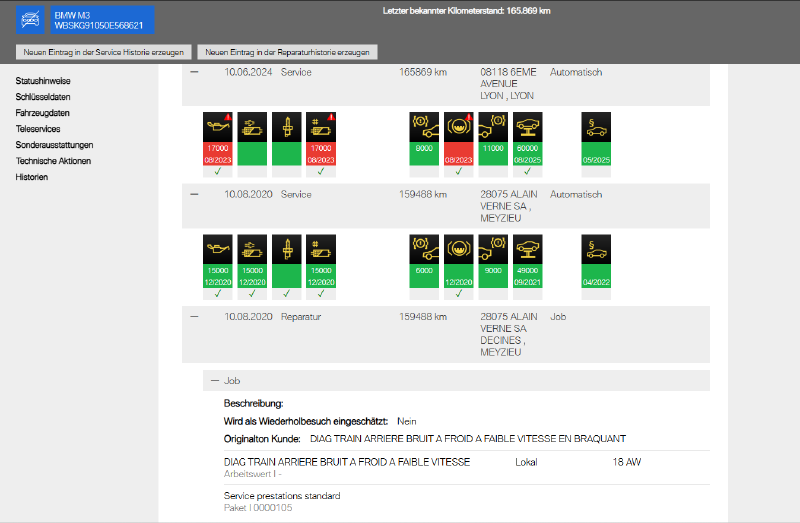Click Service prestations standard text
The width and height of the screenshot is (800, 523).
tap(282, 495)
